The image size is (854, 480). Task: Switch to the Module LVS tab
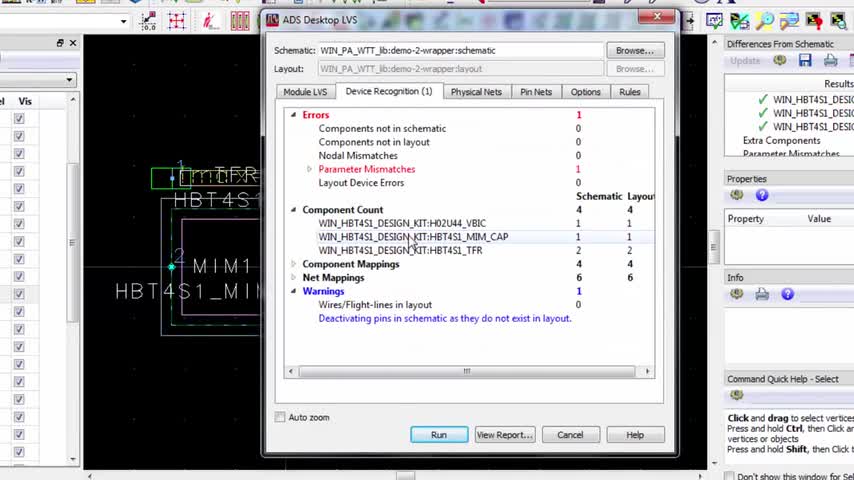[305, 92]
